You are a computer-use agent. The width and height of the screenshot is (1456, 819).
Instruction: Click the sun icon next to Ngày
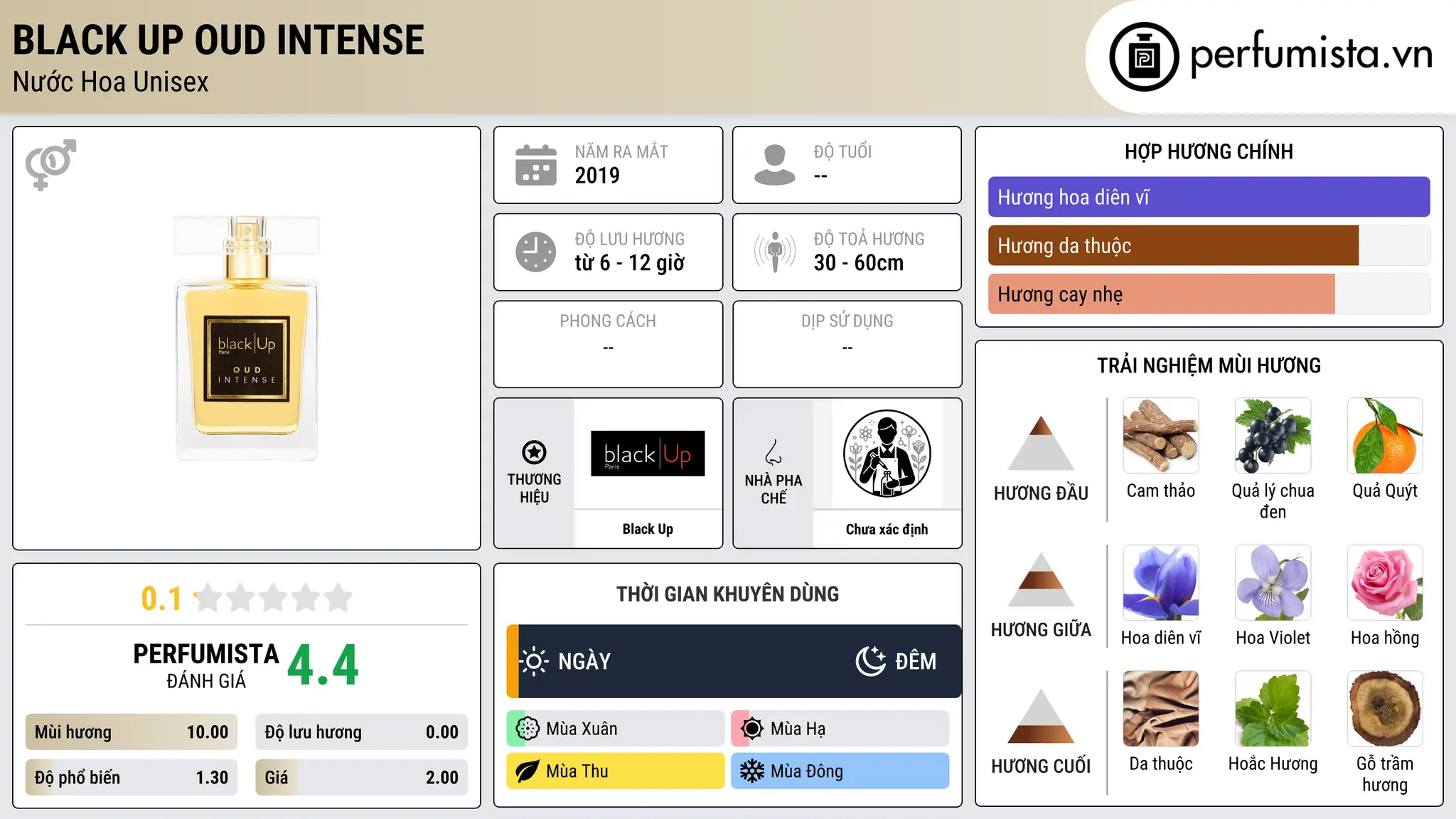534,661
